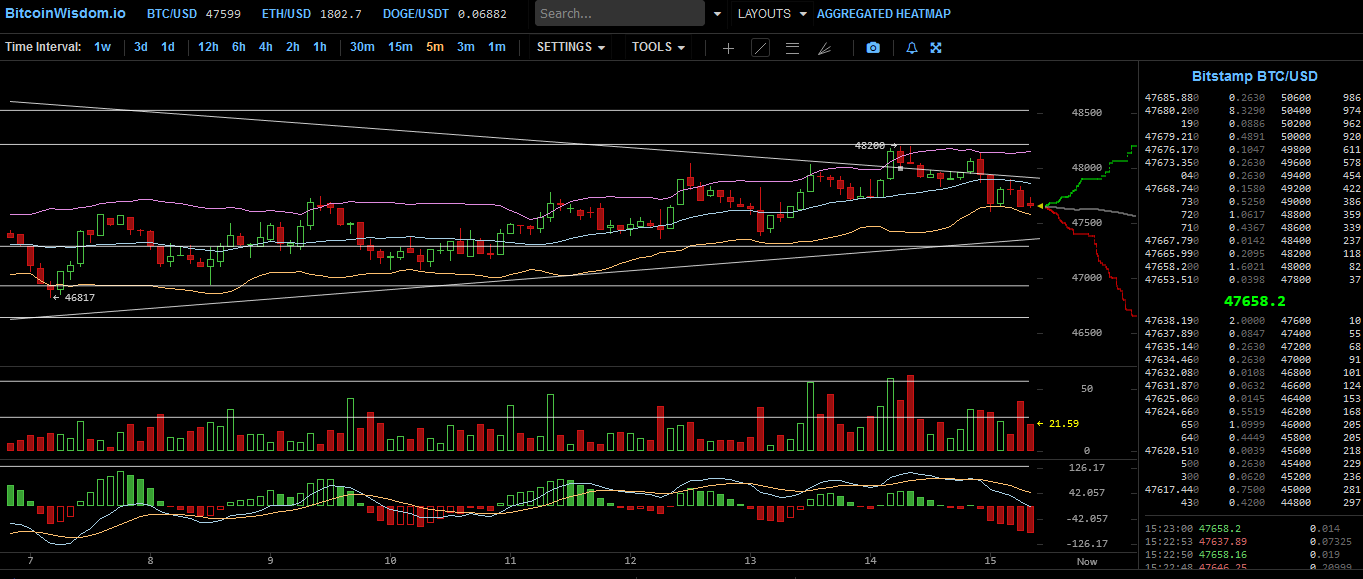The height and width of the screenshot is (579, 1363).
Task: Go to BitcoinWisdom.io home logo
Action: click(65, 14)
